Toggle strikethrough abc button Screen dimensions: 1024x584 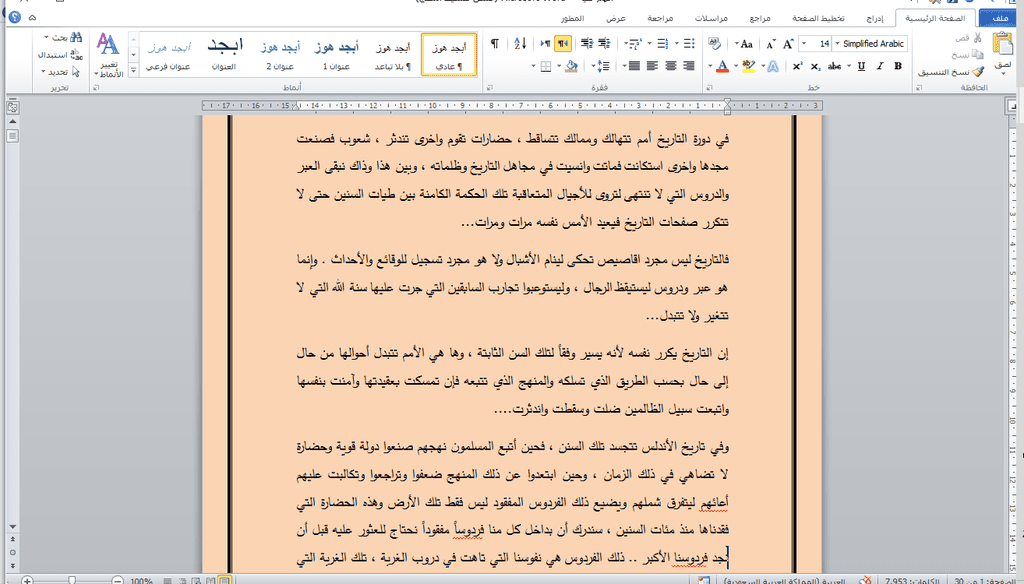coord(835,66)
